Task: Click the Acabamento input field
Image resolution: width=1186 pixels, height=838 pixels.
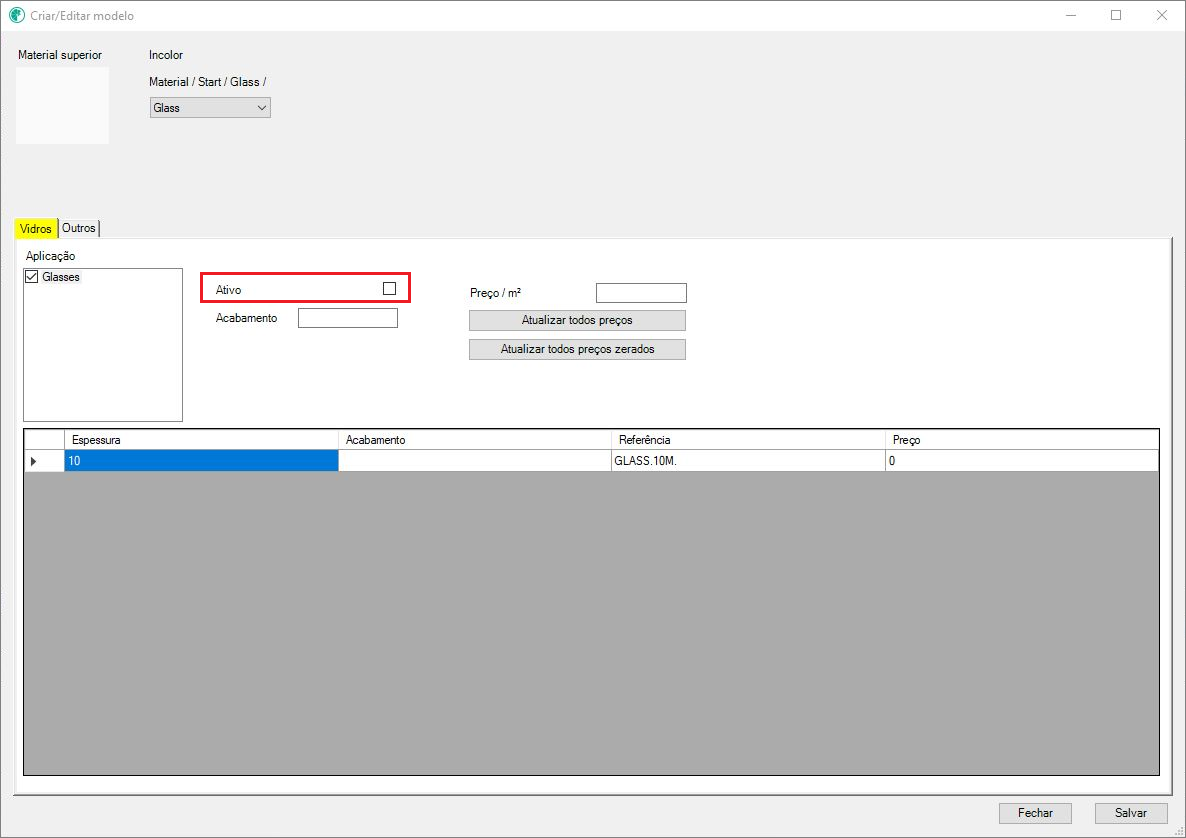Action: pyautogui.click(x=348, y=318)
